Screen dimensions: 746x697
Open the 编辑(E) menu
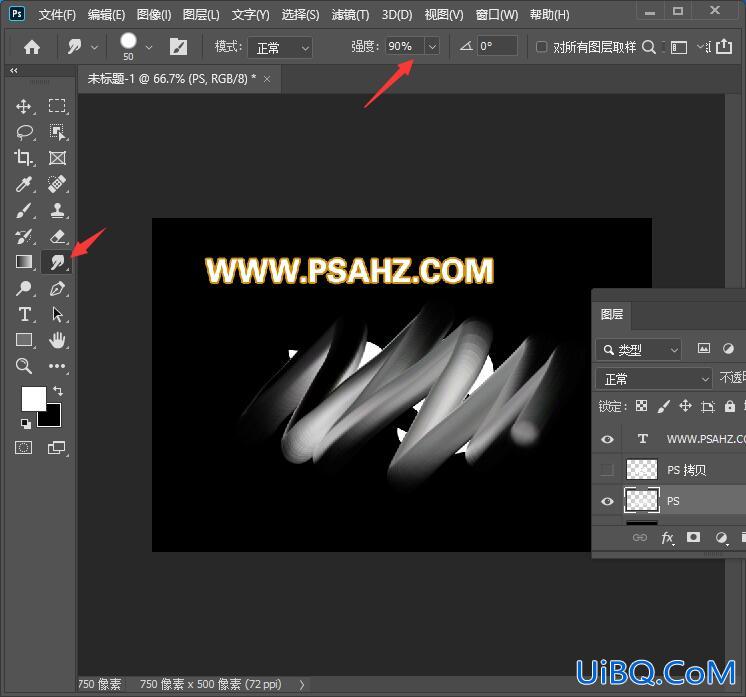tap(106, 15)
